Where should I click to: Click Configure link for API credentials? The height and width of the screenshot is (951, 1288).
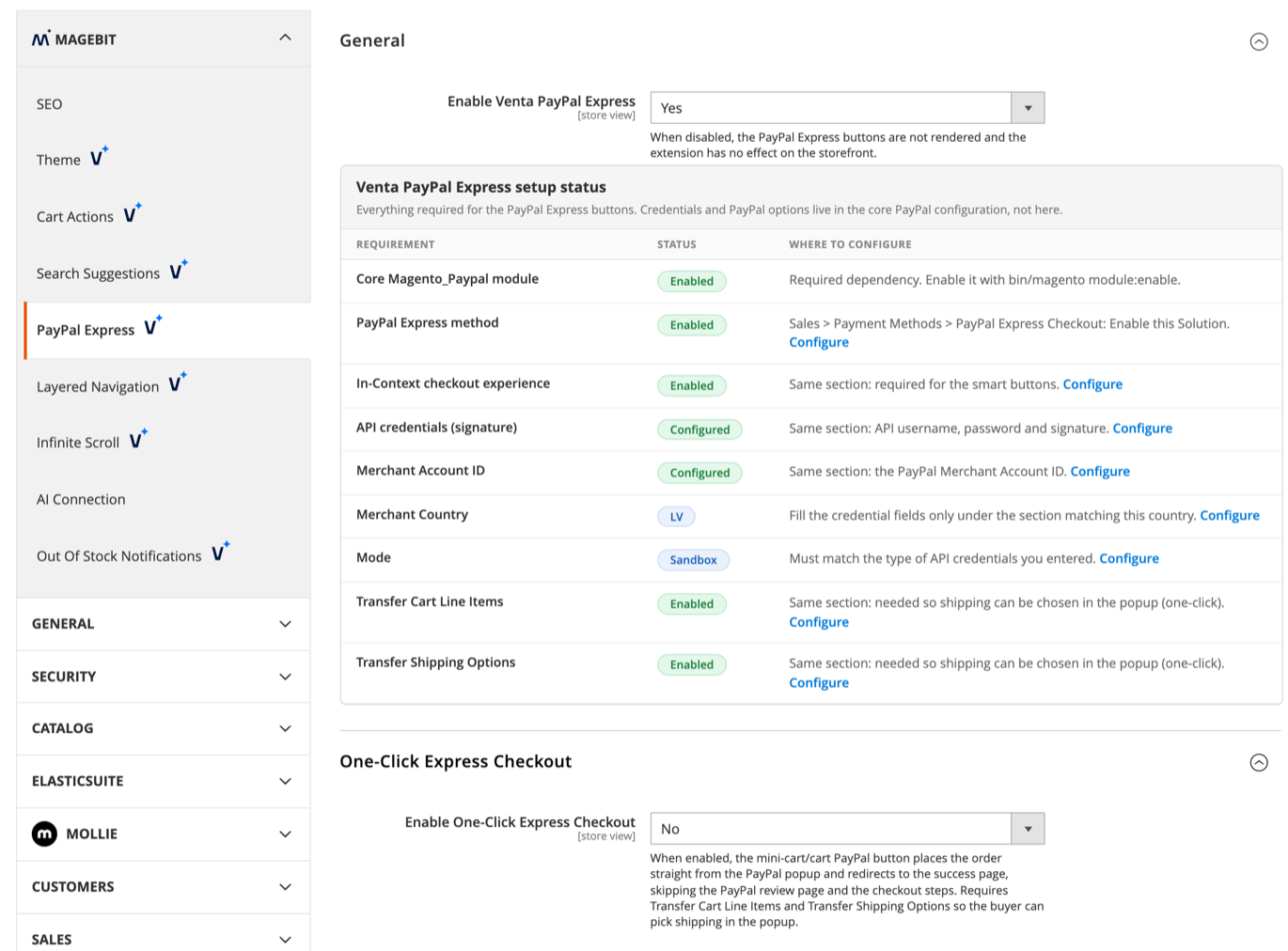point(1142,429)
